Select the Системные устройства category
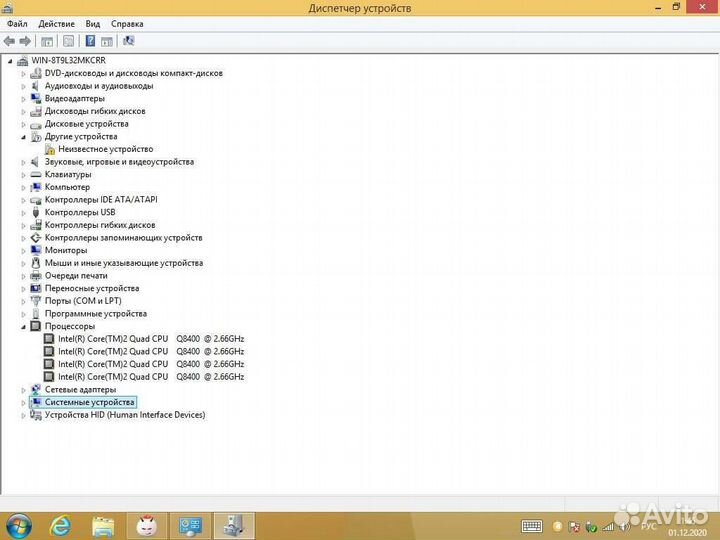 tap(89, 402)
